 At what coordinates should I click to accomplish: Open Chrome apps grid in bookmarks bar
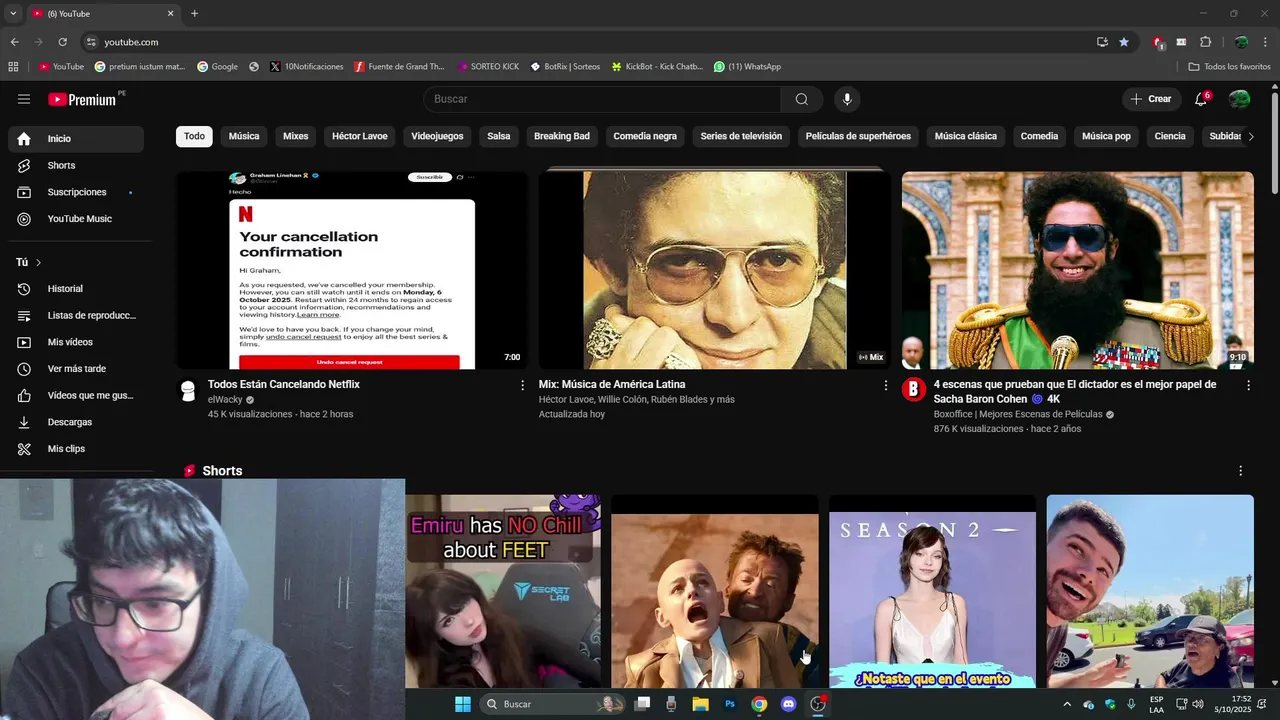pyautogui.click(x=13, y=67)
